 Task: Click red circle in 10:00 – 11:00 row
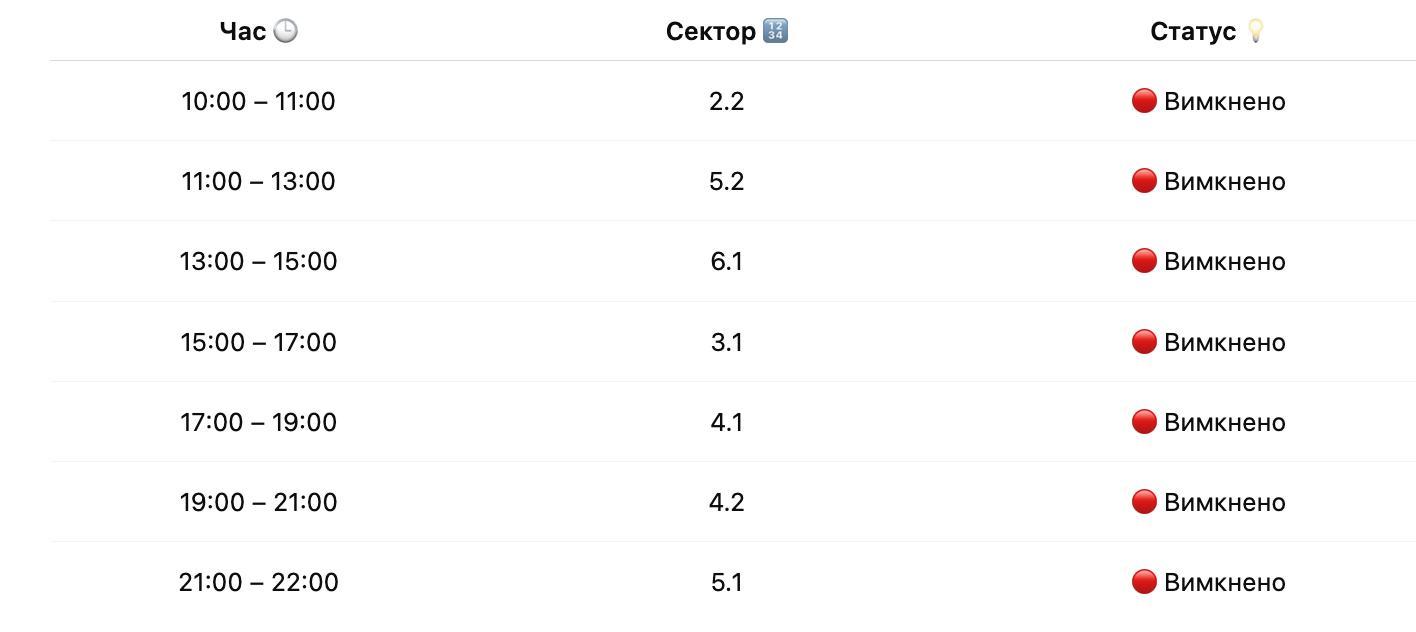coord(1144,101)
